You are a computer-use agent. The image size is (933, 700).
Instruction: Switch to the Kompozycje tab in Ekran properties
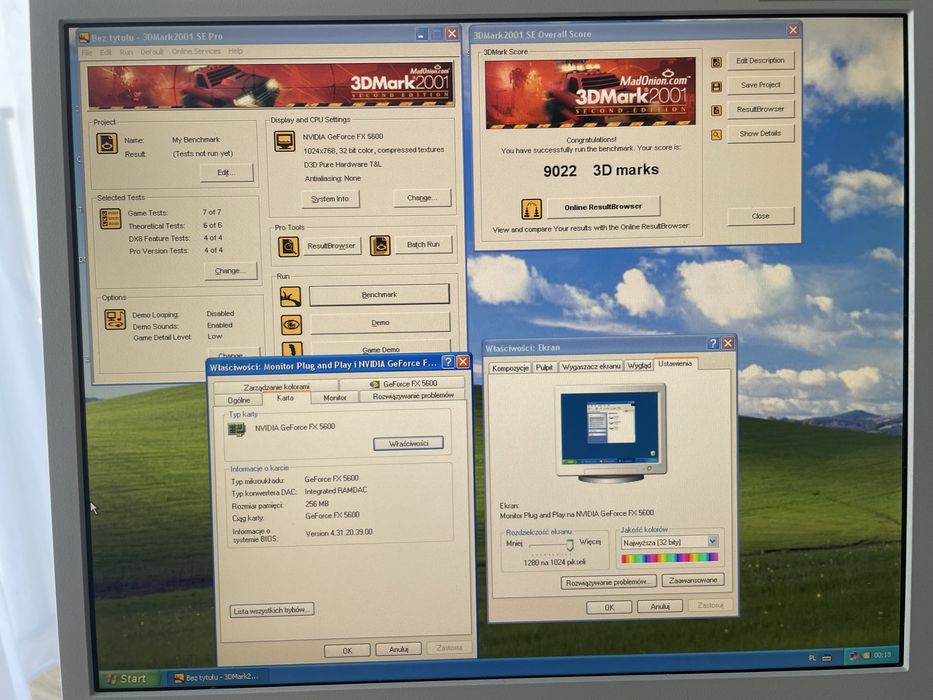click(510, 368)
